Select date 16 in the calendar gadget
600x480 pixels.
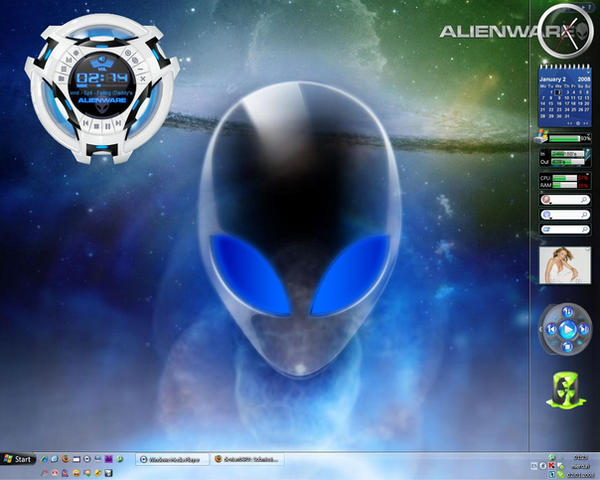click(x=559, y=103)
